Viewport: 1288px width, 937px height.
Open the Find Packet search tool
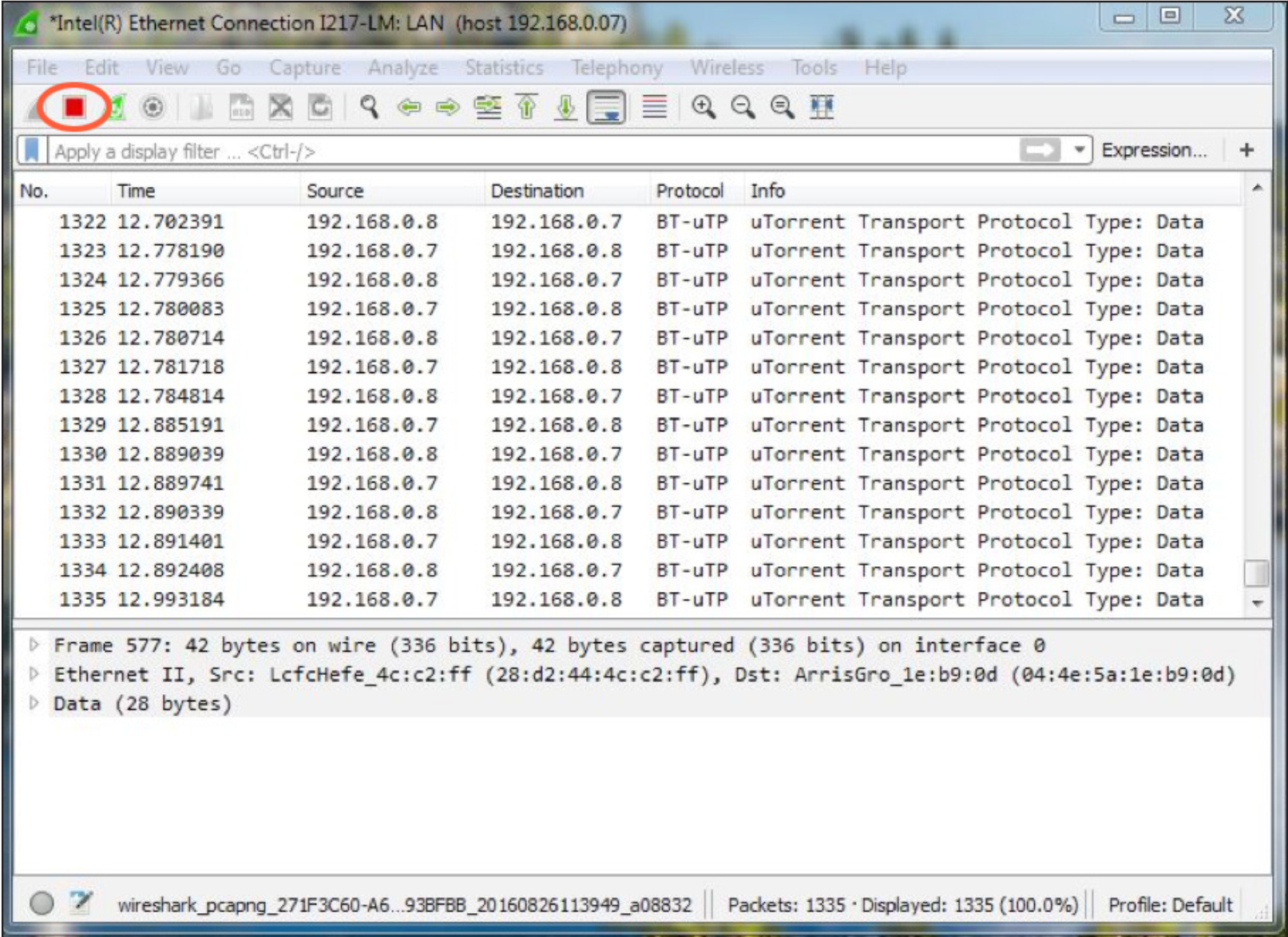[x=368, y=108]
